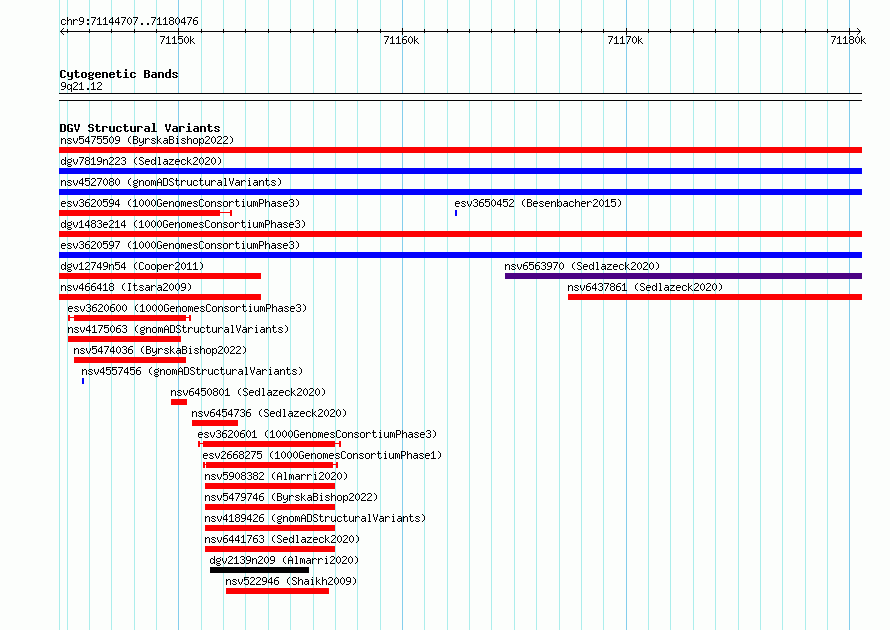Select esv2668275 (1000GenomesConsortiumPhase1) label

322,455
